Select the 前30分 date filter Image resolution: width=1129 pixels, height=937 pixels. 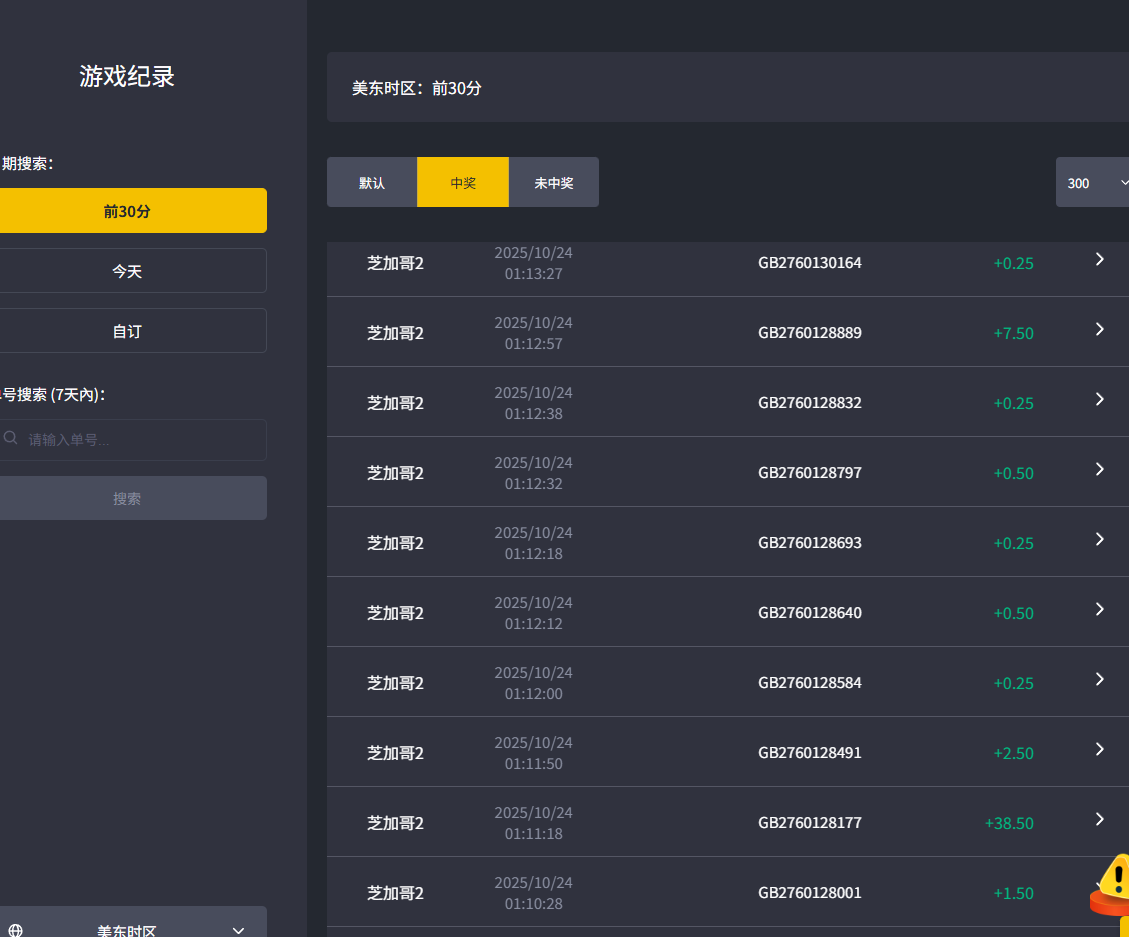point(127,211)
